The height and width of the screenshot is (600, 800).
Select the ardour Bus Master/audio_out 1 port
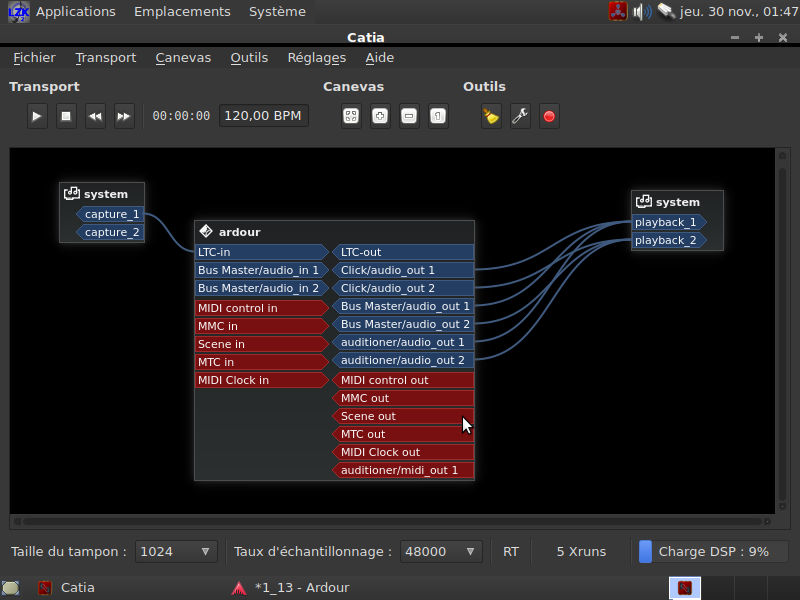pyautogui.click(x=404, y=306)
